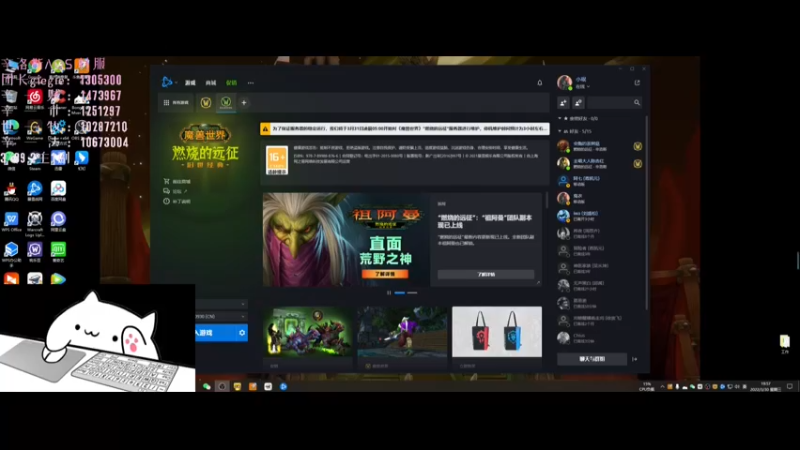Open the NetEase Cloud Music desktop icon
This screenshot has height=450, width=800.
coord(35,99)
